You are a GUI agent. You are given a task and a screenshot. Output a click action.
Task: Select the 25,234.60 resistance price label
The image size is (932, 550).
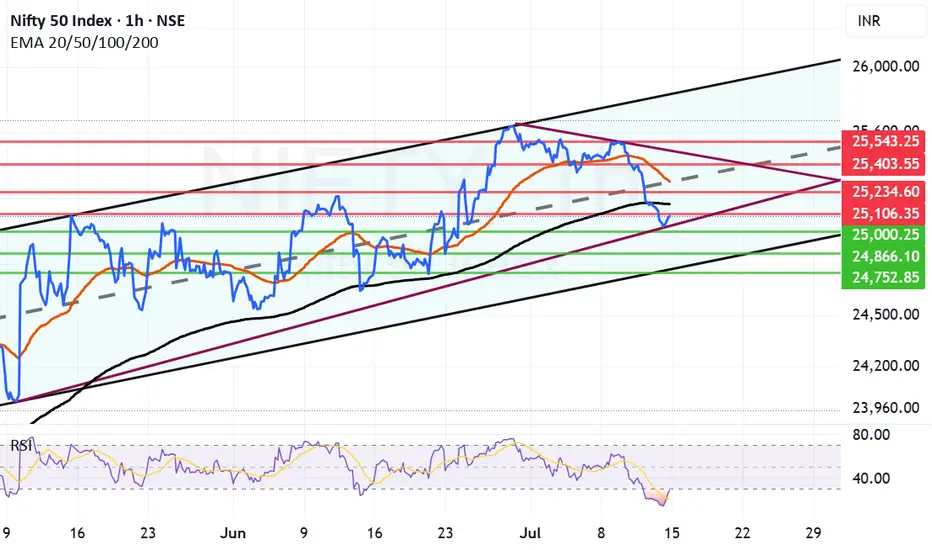tap(884, 191)
